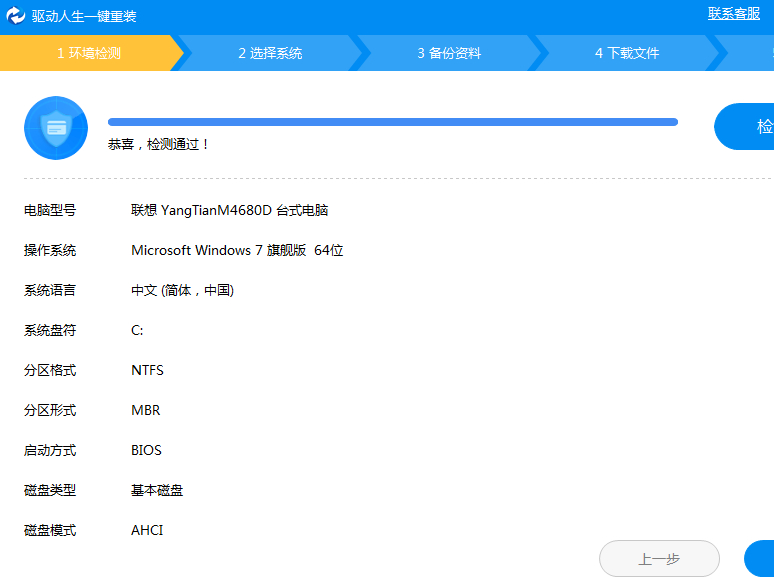Click the 操作系统 label
The image size is (774, 580).
50,250
